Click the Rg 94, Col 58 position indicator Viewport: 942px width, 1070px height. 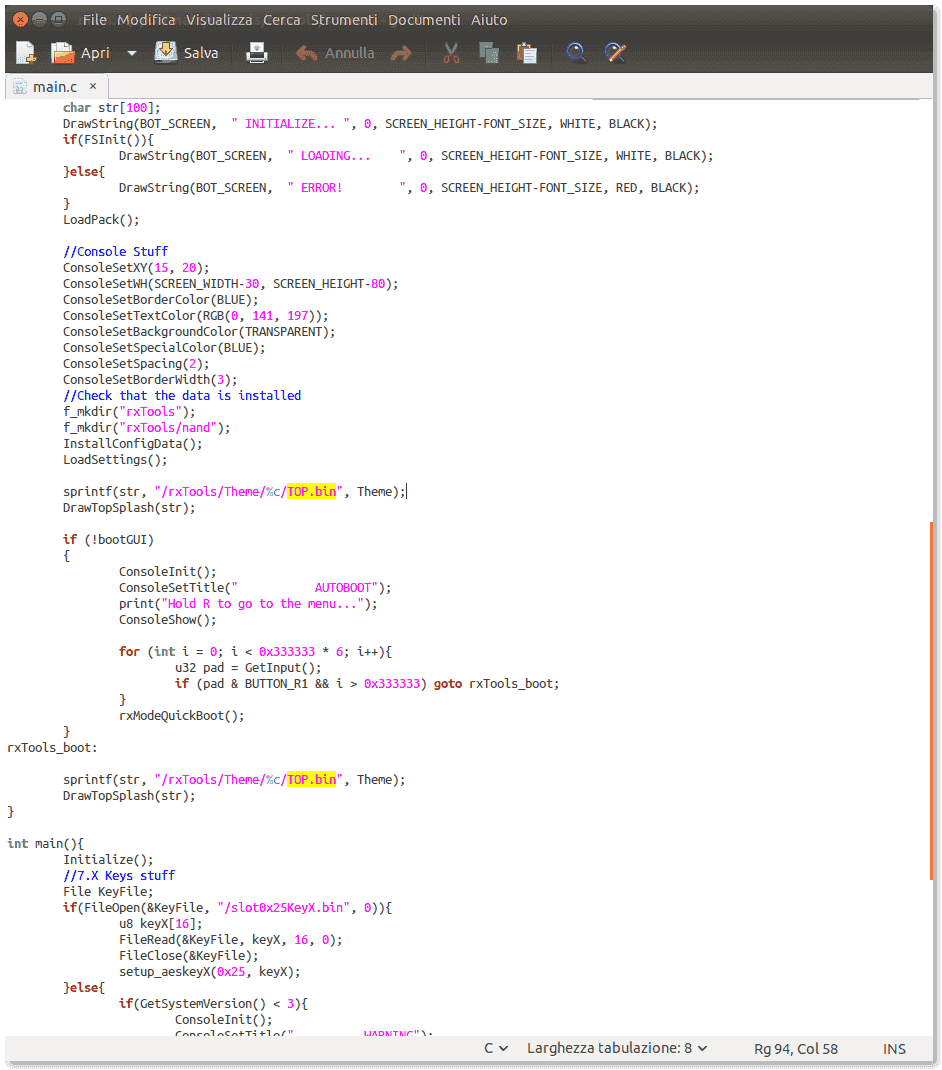[x=795, y=1049]
